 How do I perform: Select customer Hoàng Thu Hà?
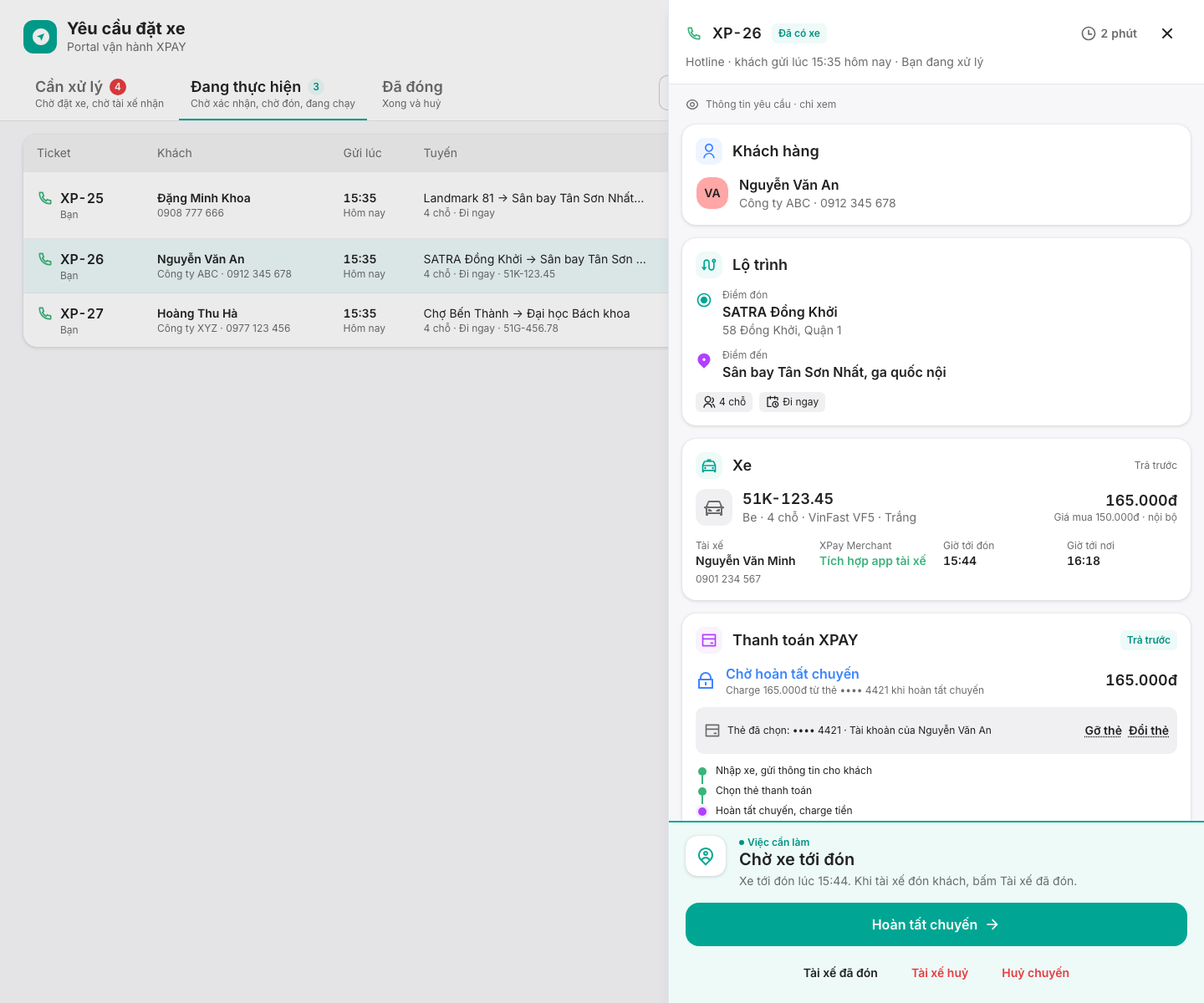click(197, 313)
